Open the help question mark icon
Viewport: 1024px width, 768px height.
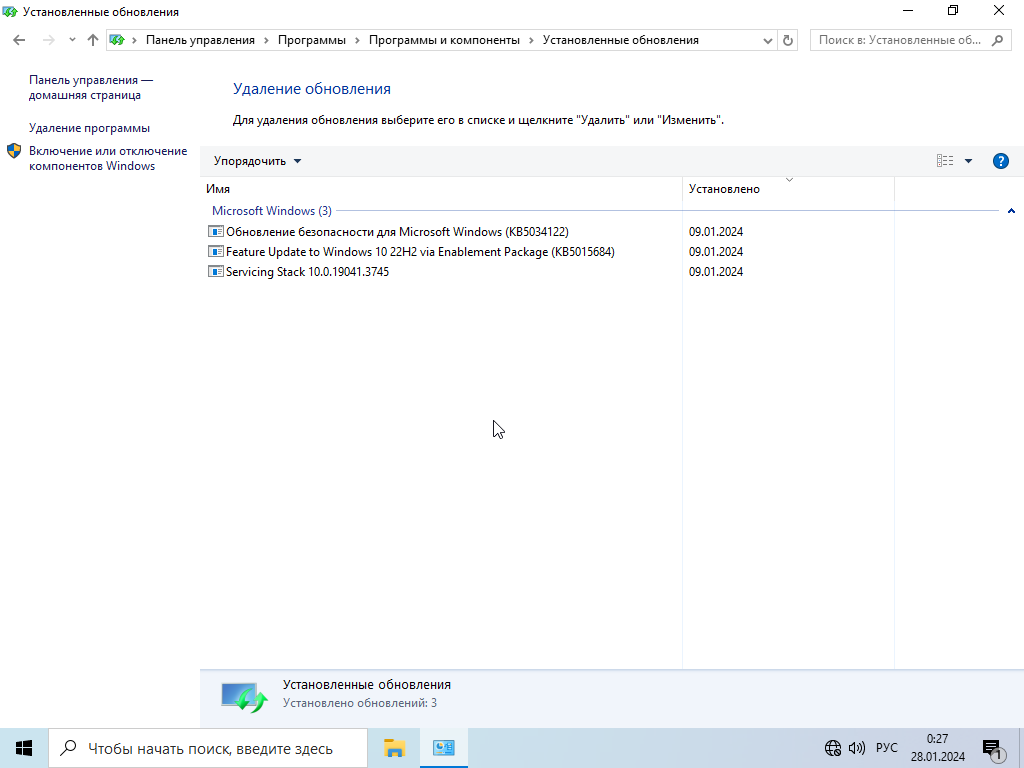tap(1000, 161)
